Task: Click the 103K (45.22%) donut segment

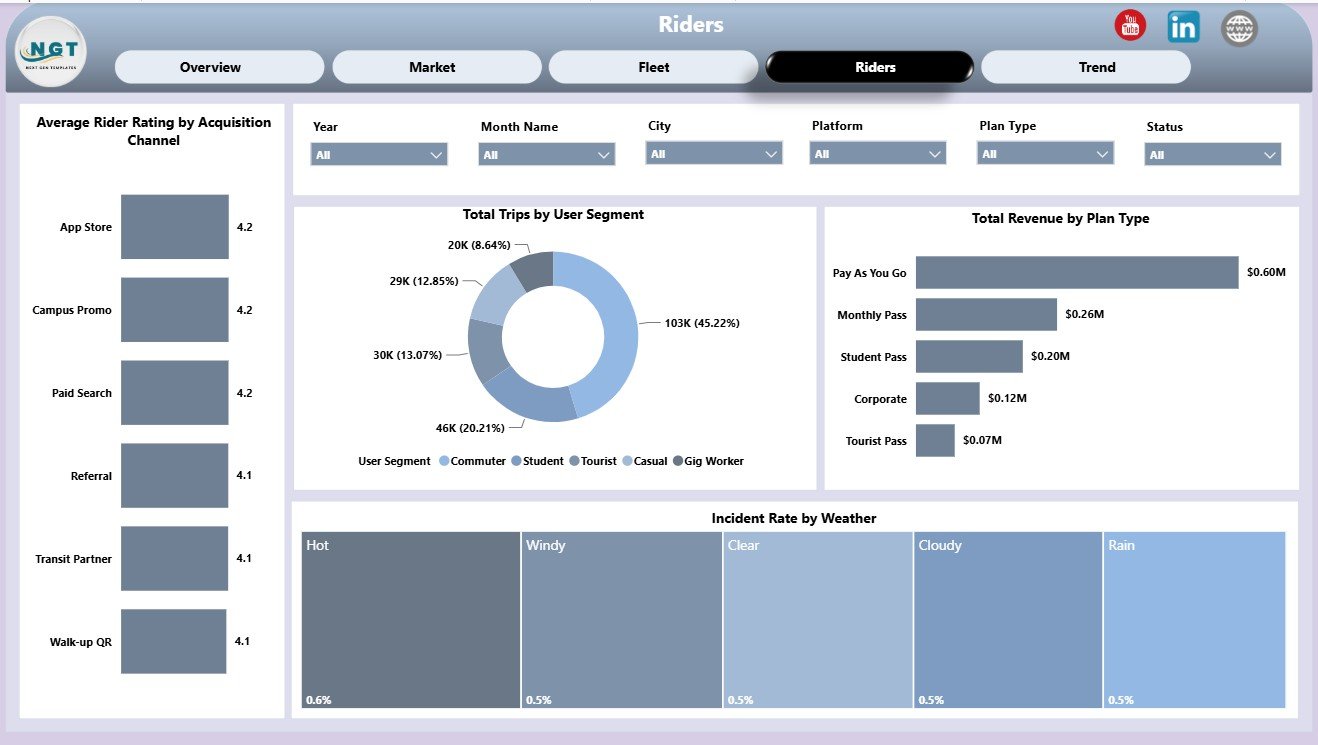Action: (x=620, y=330)
